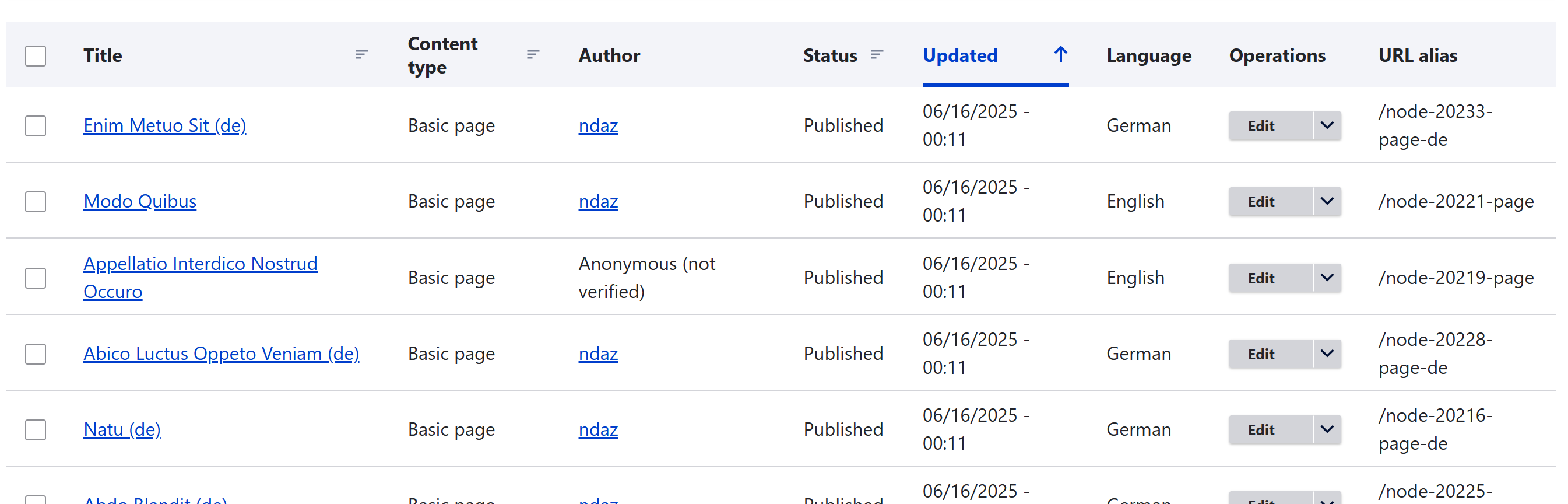Click Edit button for Abico Luctus row

point(1261,354)
